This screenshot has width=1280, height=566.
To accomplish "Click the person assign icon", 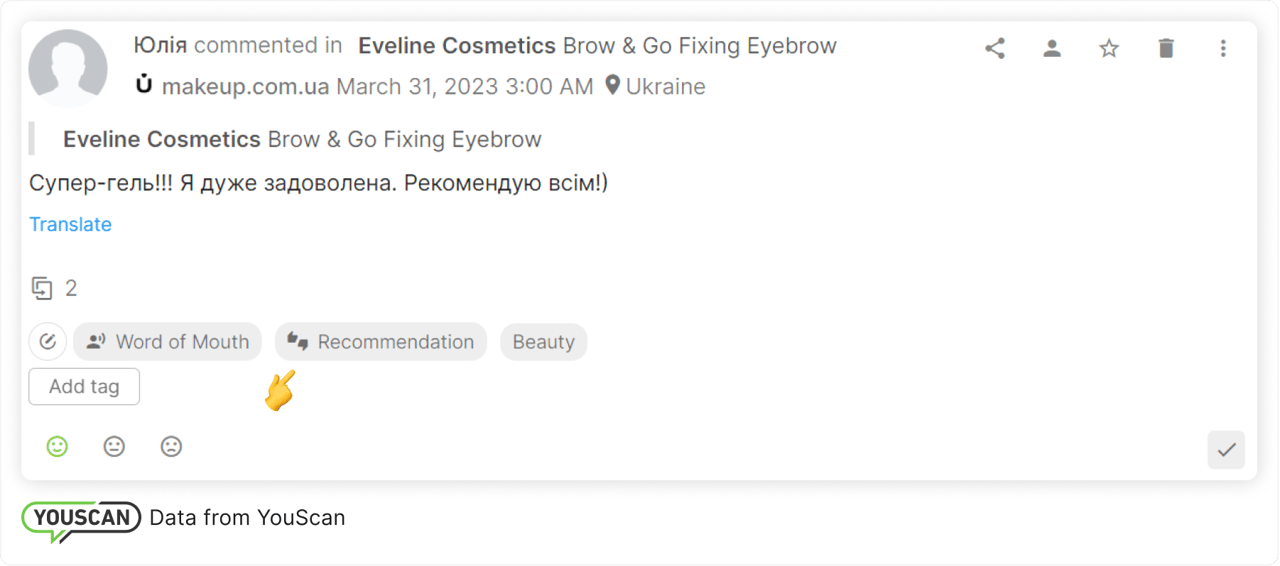I will coord(1051,48).
